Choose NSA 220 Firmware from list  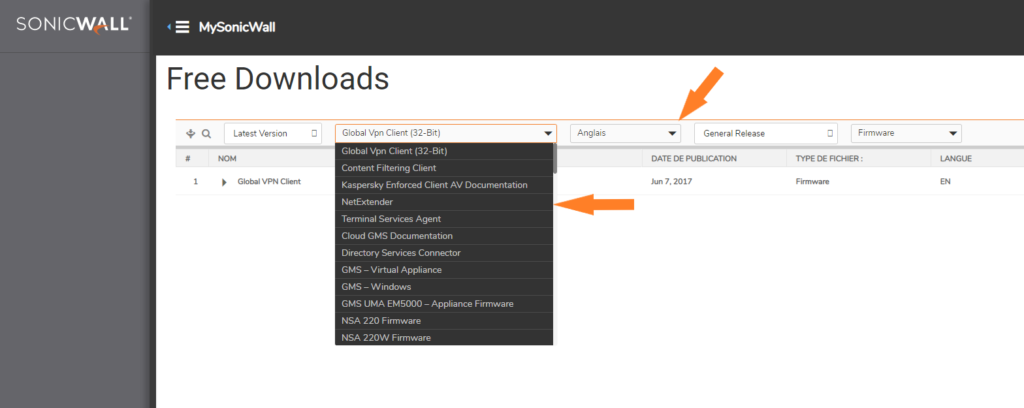pyautogui.click(x=381, y=321)
